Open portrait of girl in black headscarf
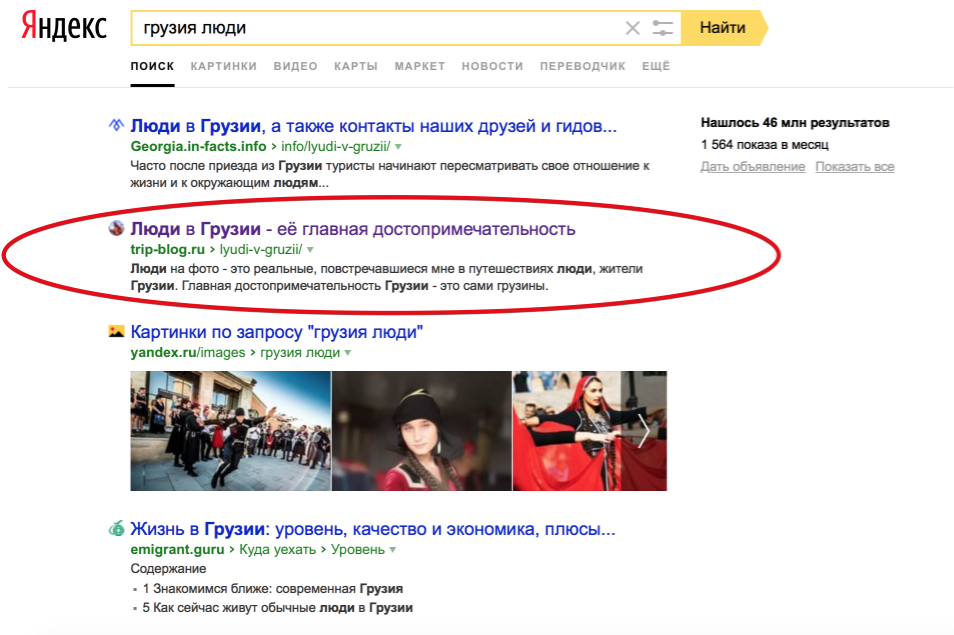 422,431
